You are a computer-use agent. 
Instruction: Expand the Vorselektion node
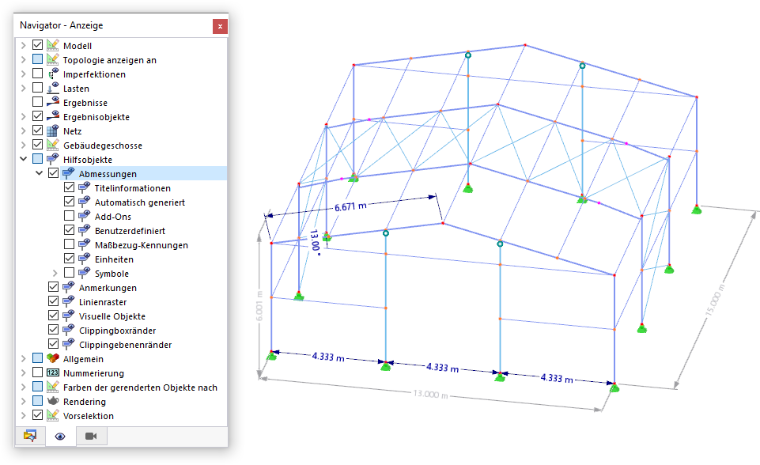(23, 416)
